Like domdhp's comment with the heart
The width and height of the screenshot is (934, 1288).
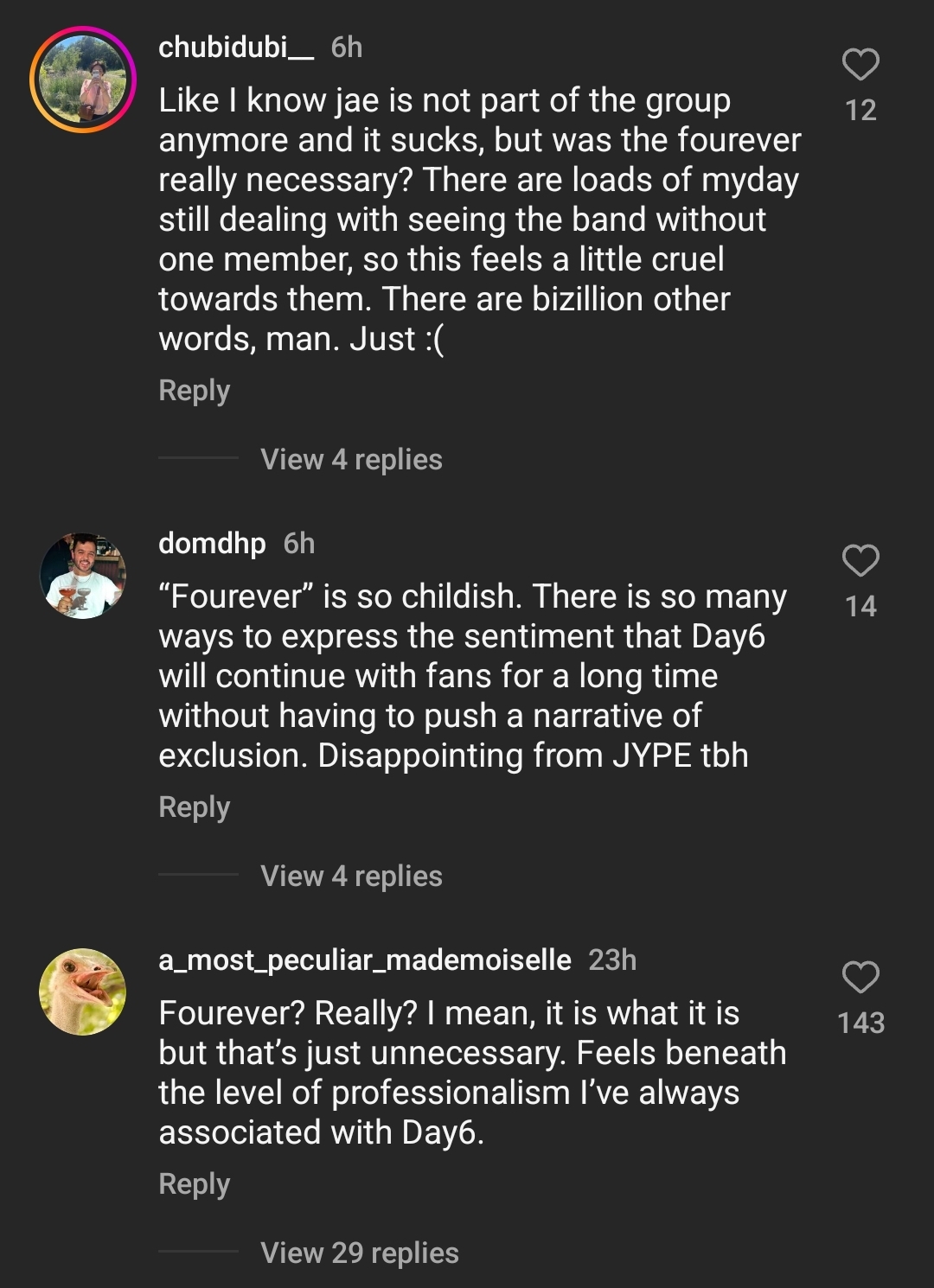pyautogui.click(x=860, y=561)
